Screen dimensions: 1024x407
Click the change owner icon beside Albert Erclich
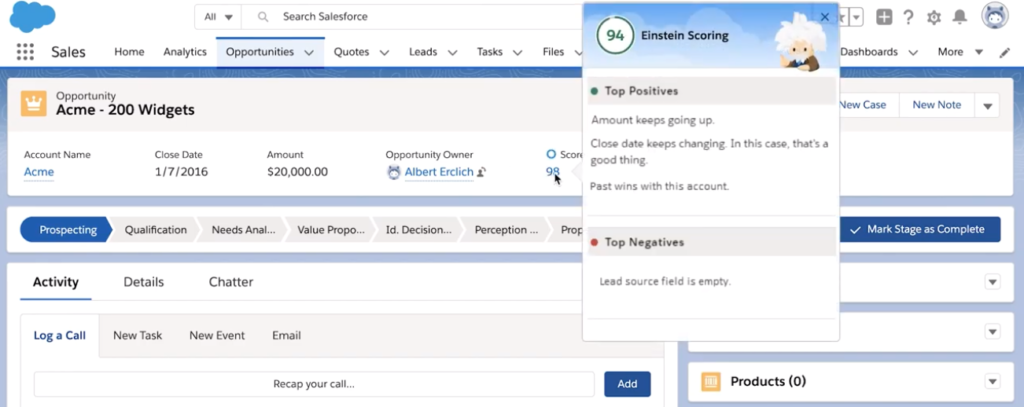point(482,172)
